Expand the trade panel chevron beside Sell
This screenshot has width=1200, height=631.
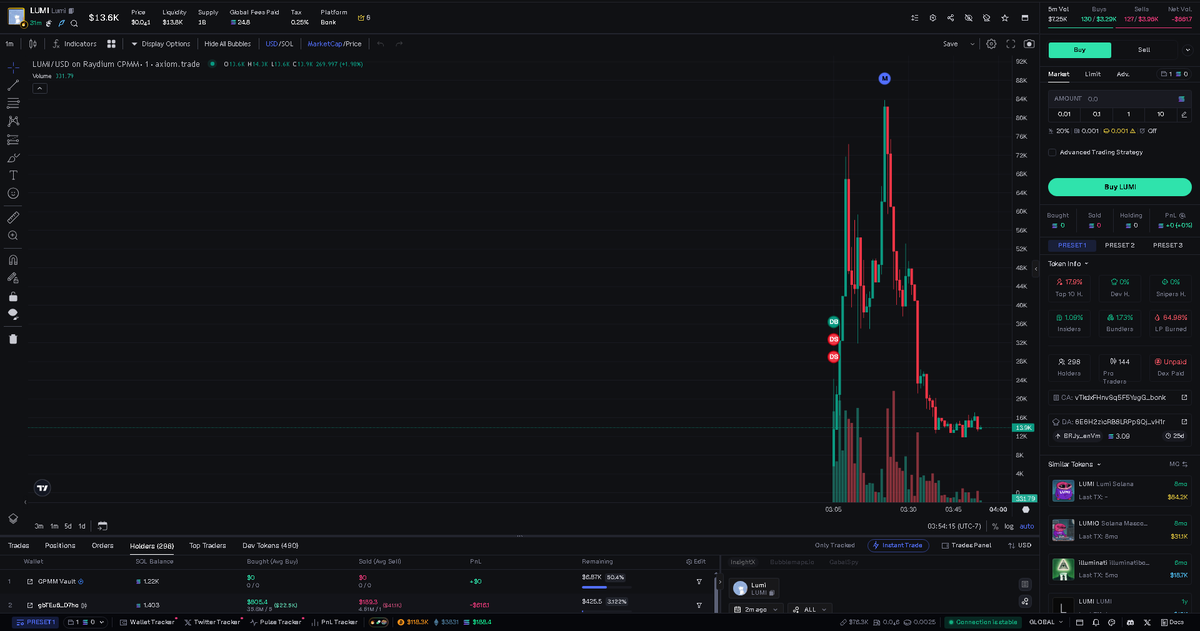[1186, 50]
